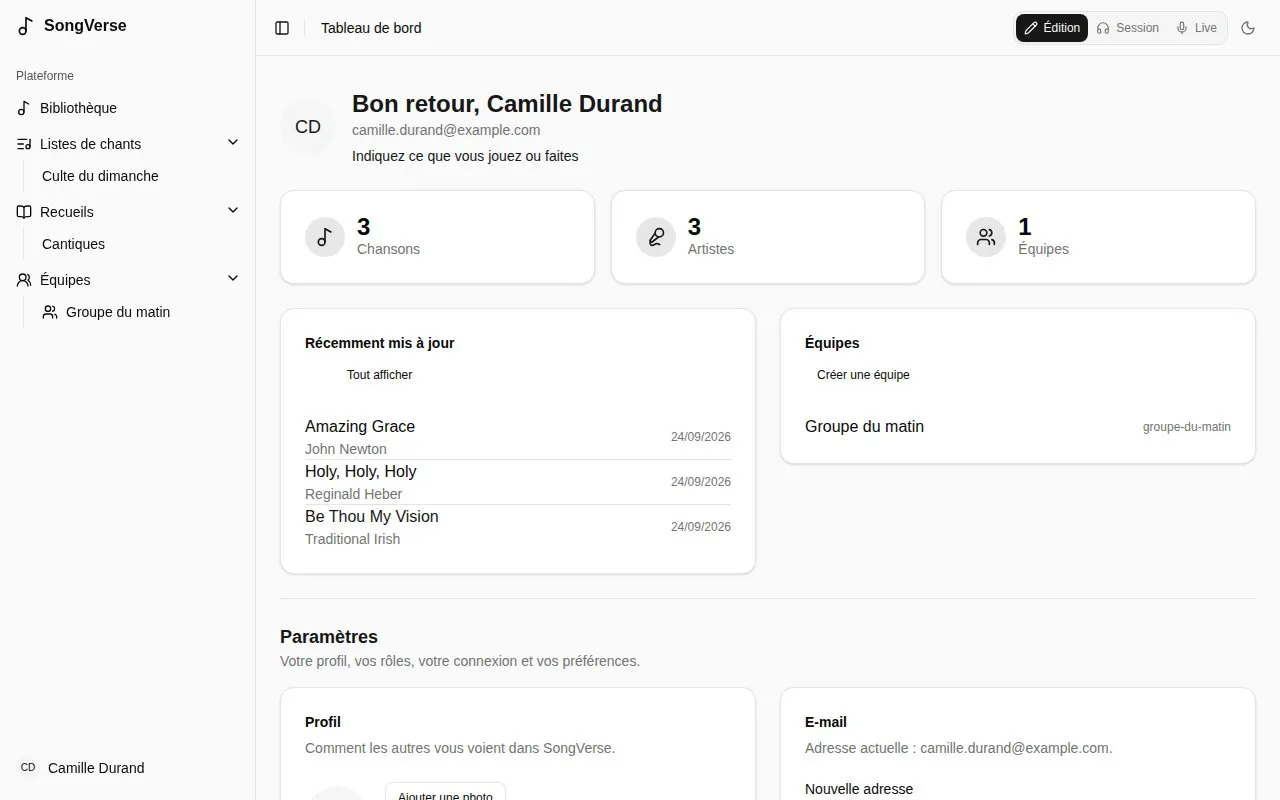Viewport: 1280px width, 800px height.
Task: Select the Édition mode
Action: coord(1052,28)
